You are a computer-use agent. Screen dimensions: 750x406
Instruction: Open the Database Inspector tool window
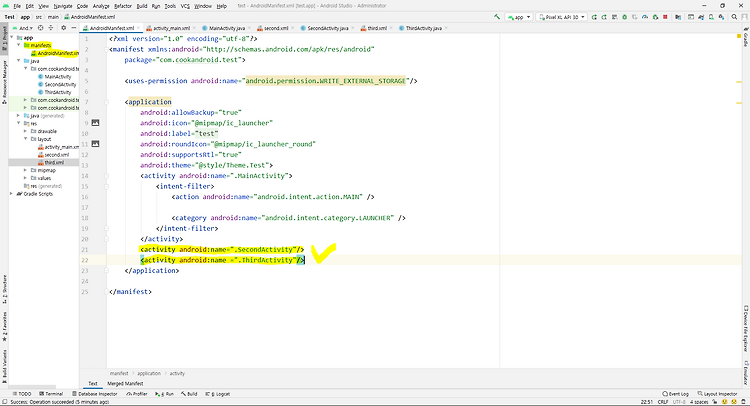pos(94,394)
